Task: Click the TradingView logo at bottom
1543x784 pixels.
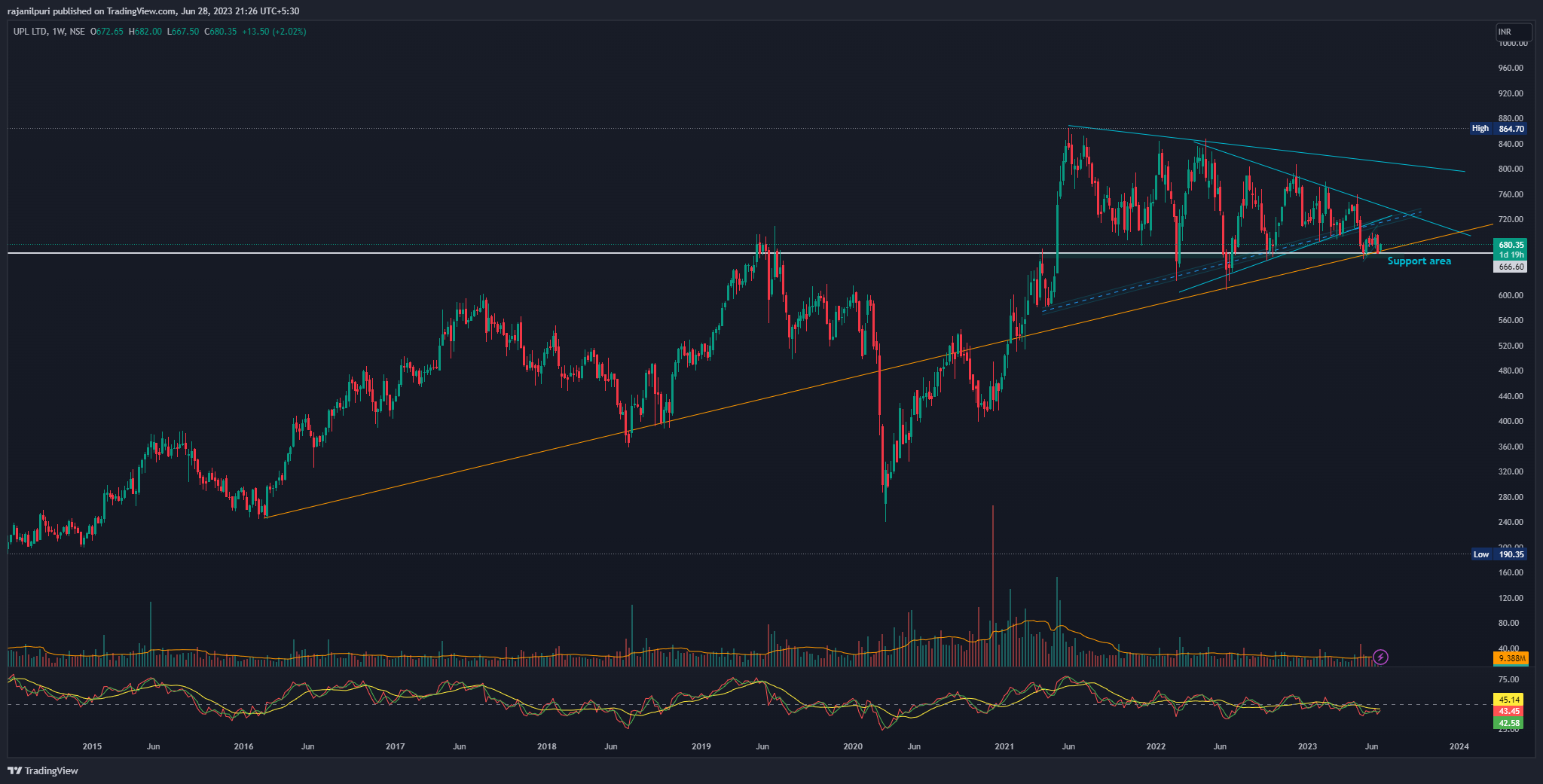Action: (x=43, y=770)
